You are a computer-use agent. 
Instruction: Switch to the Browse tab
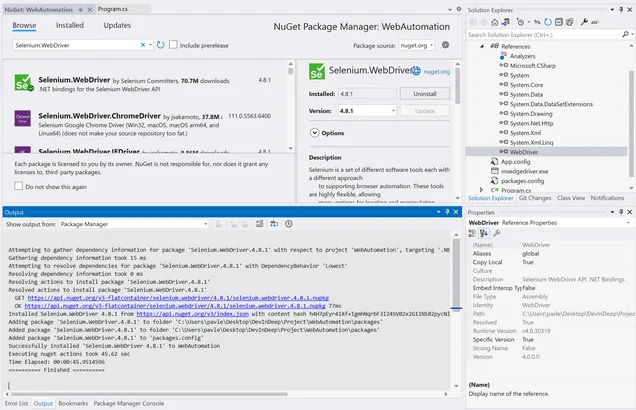coord(24,25)
